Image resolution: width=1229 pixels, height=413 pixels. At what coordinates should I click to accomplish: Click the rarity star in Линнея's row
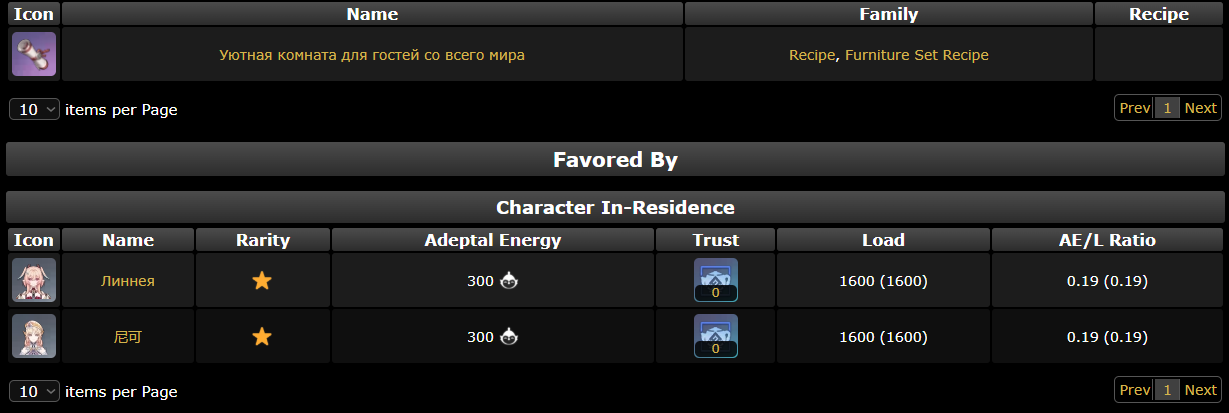tap(262, 281)
